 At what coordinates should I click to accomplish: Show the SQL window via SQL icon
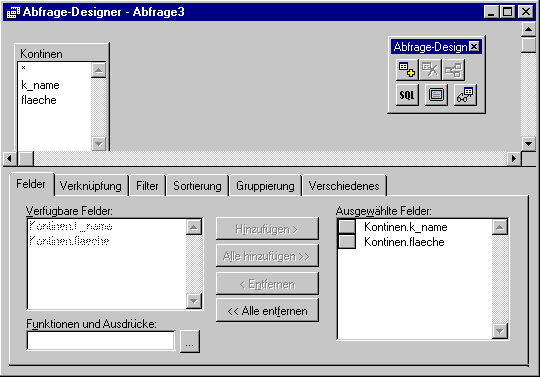407,95
